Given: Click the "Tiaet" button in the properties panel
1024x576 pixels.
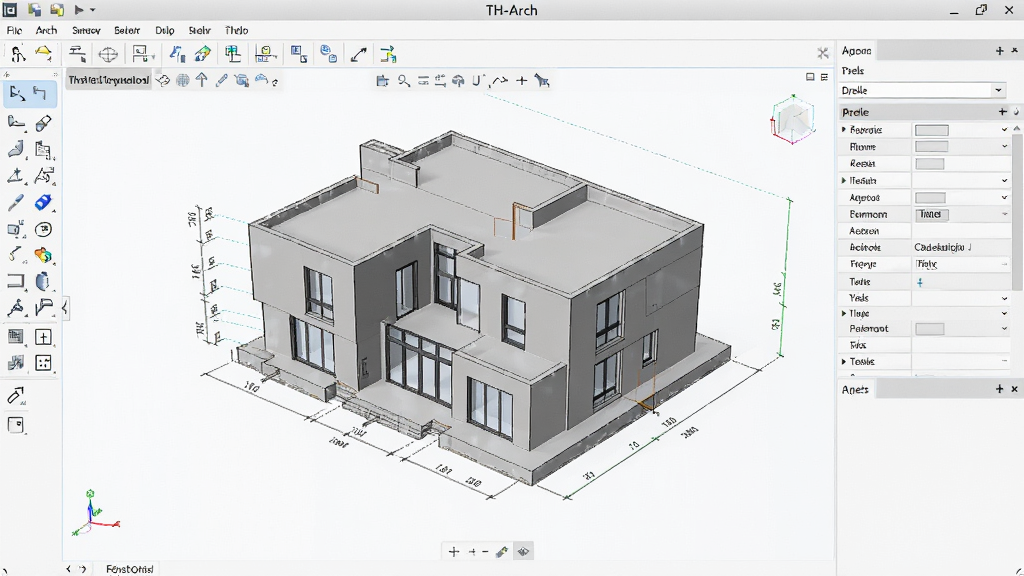Looking at the screenshot, I should click(931, 214).
